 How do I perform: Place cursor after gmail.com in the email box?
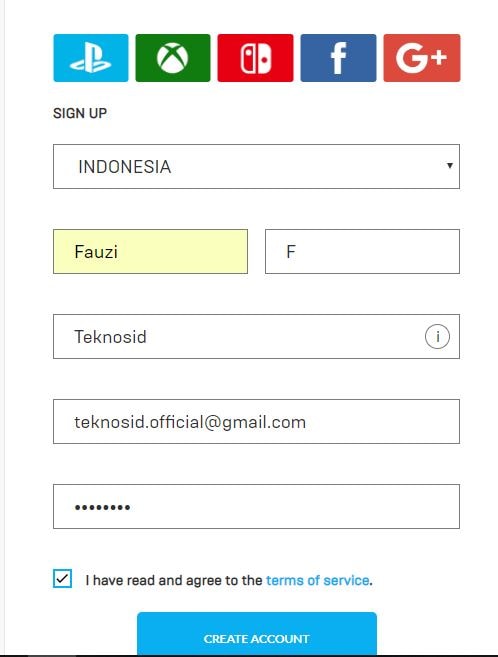[x=308, y=422]
